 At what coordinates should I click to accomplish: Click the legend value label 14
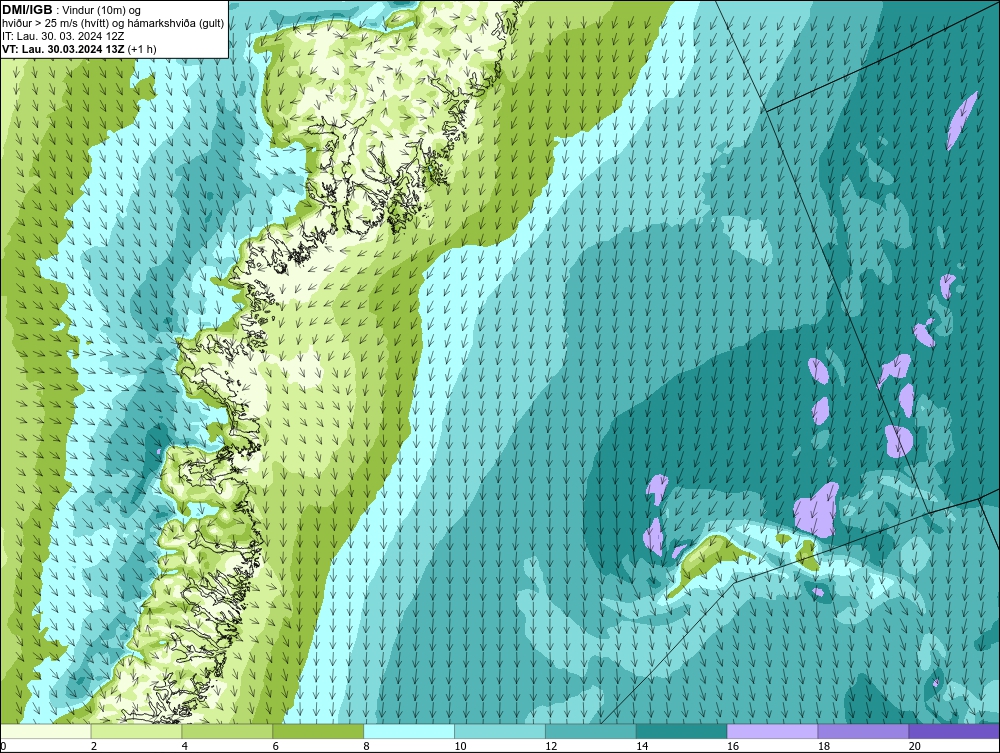pos(642,746)
